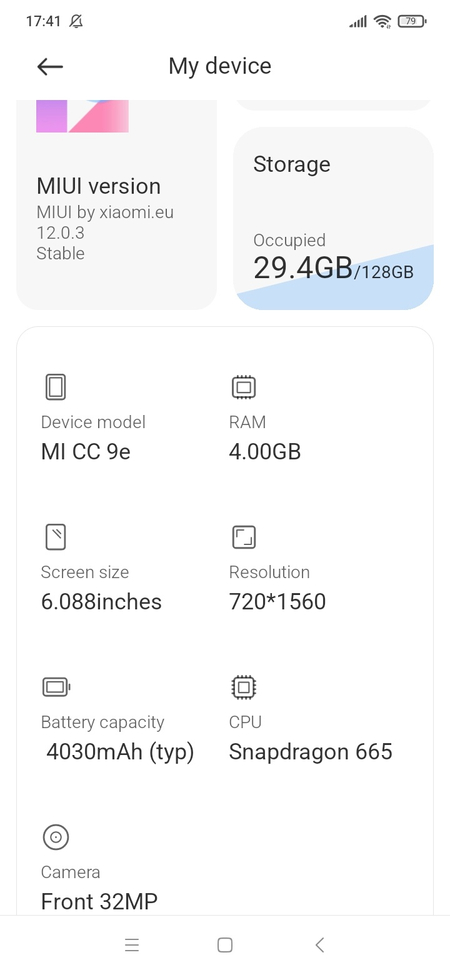This screenshot has width=450, height=975.
Task: Open recent apps with the menu navigation button
Action: [132, 945]
